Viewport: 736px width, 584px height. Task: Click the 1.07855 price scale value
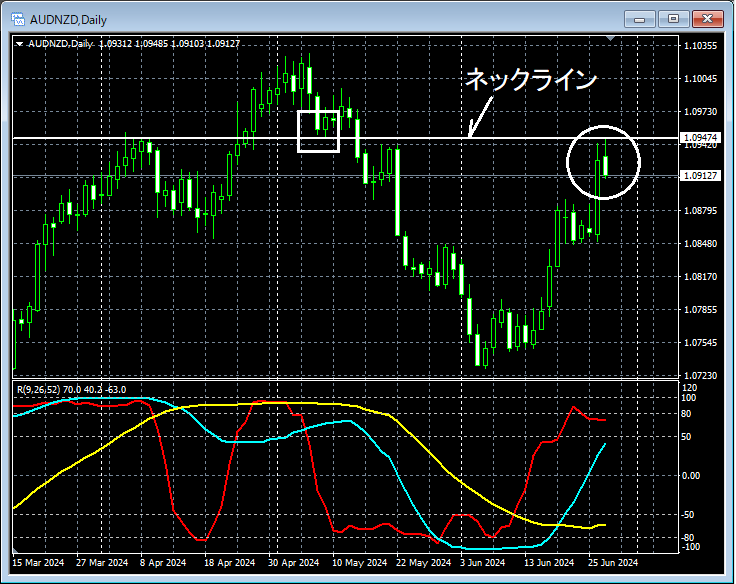click(x=700, y=309)
